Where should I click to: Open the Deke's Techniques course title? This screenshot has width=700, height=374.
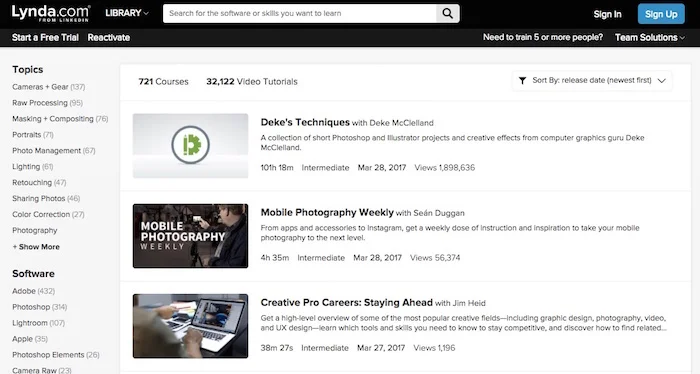305,122
